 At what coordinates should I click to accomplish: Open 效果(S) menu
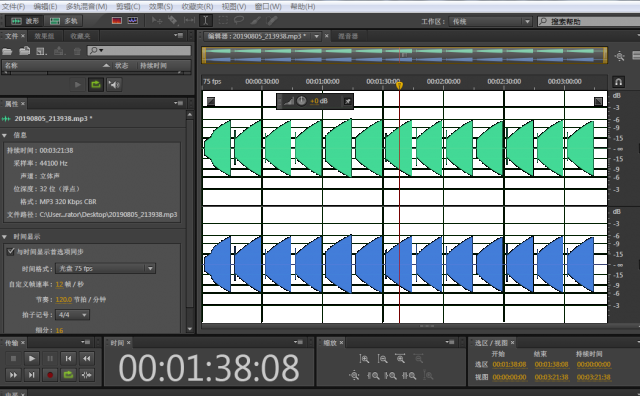(161, 7)
